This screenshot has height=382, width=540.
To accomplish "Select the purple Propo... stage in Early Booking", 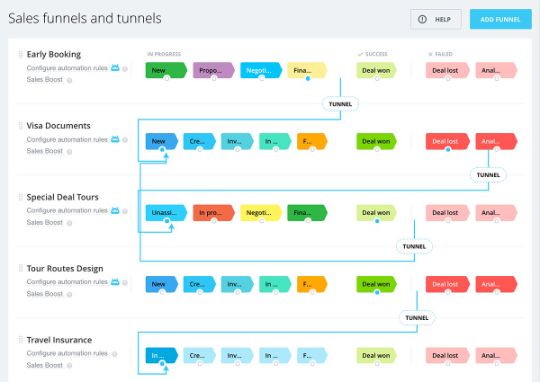I will [x=214, y=70].
